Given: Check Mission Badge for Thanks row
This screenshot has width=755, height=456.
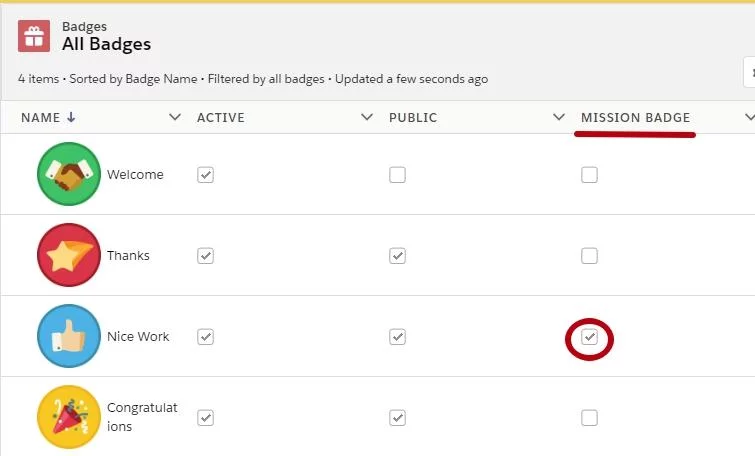Looking at the screenshot, I should pos(589,256).
